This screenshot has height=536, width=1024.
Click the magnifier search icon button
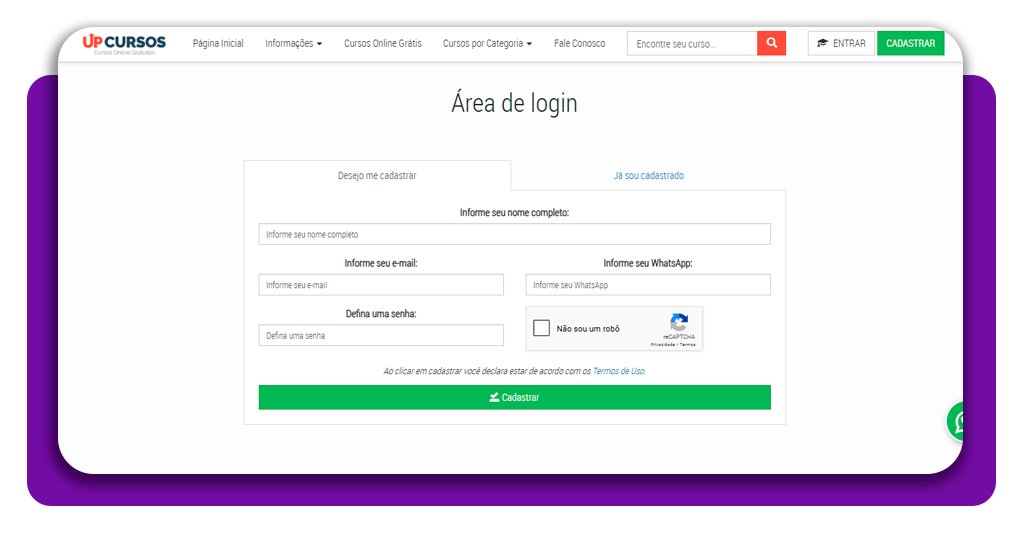click(x=771, y=43)
